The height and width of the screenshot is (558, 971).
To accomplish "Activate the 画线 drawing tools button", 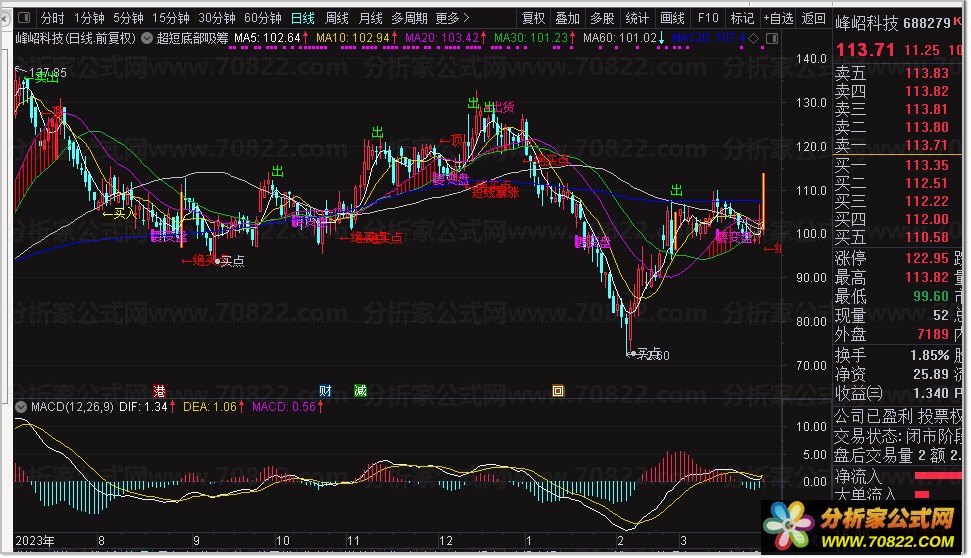I will point(672,19).
